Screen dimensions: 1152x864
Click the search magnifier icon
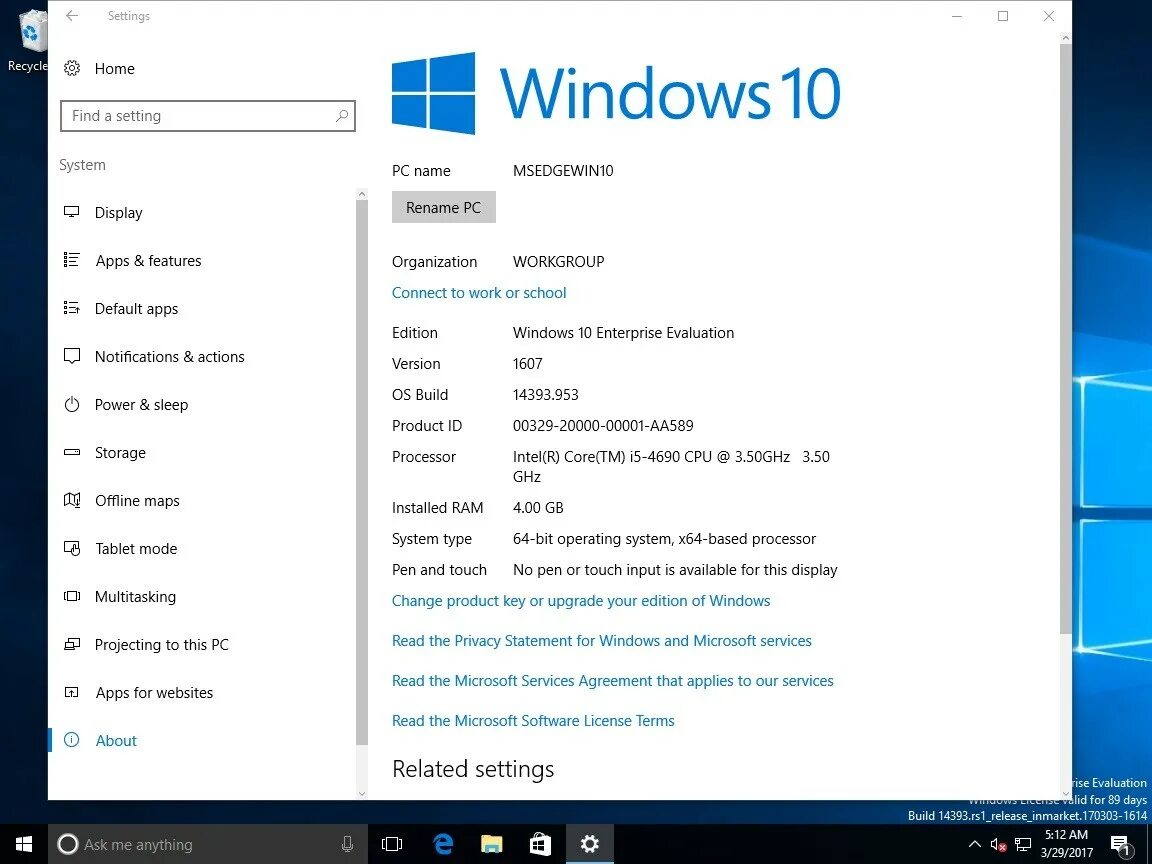click(x=342, y=115)
